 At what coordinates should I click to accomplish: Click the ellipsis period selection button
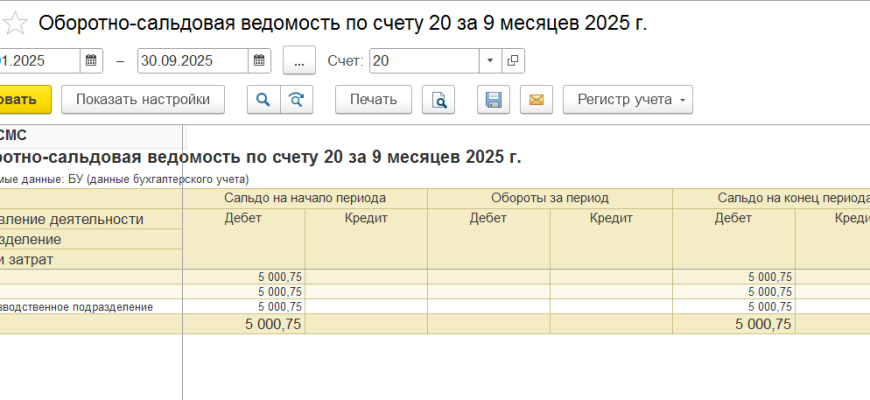click(299, 61)
